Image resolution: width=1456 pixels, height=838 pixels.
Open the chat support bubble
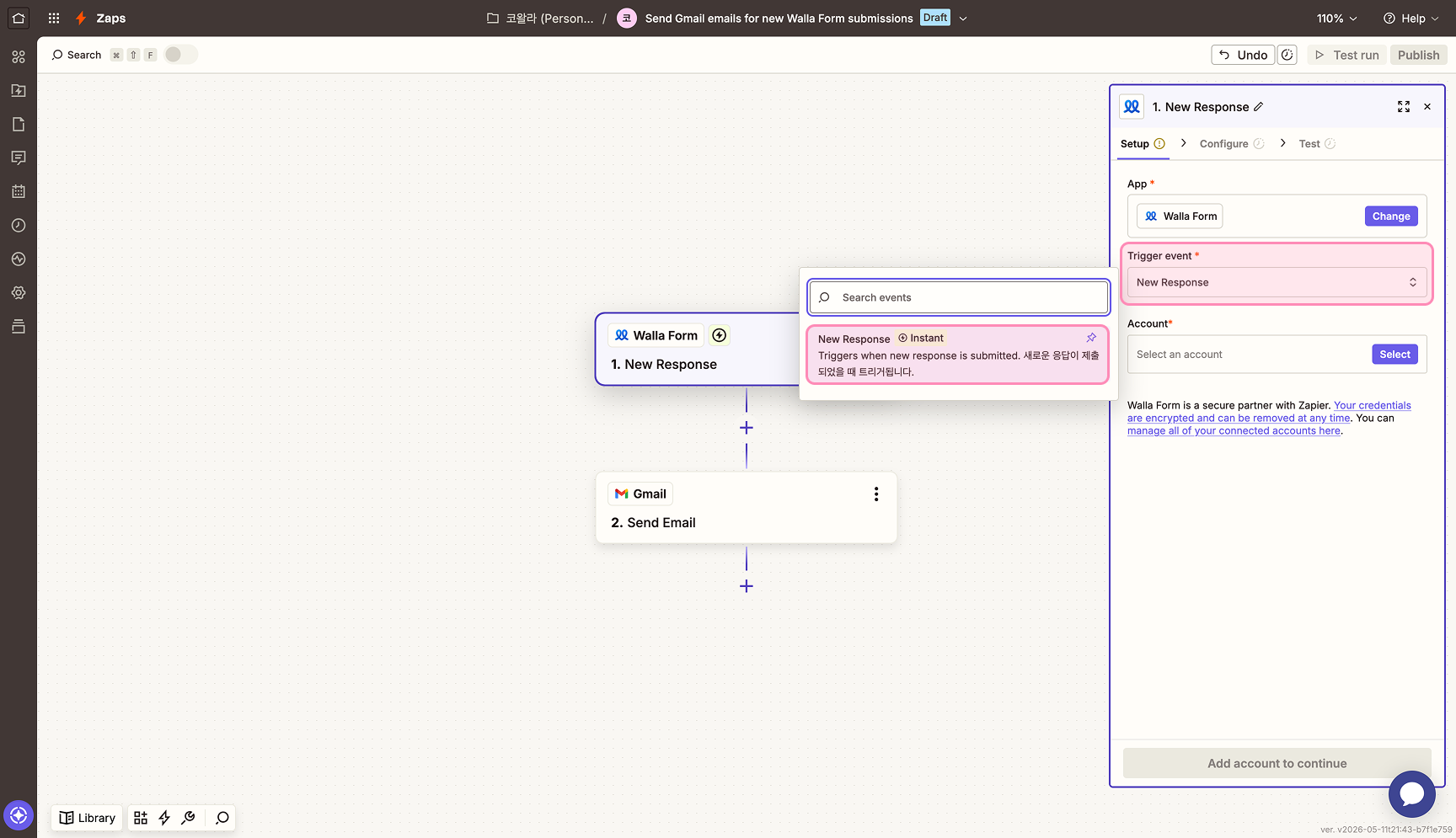click(1411, 793)
